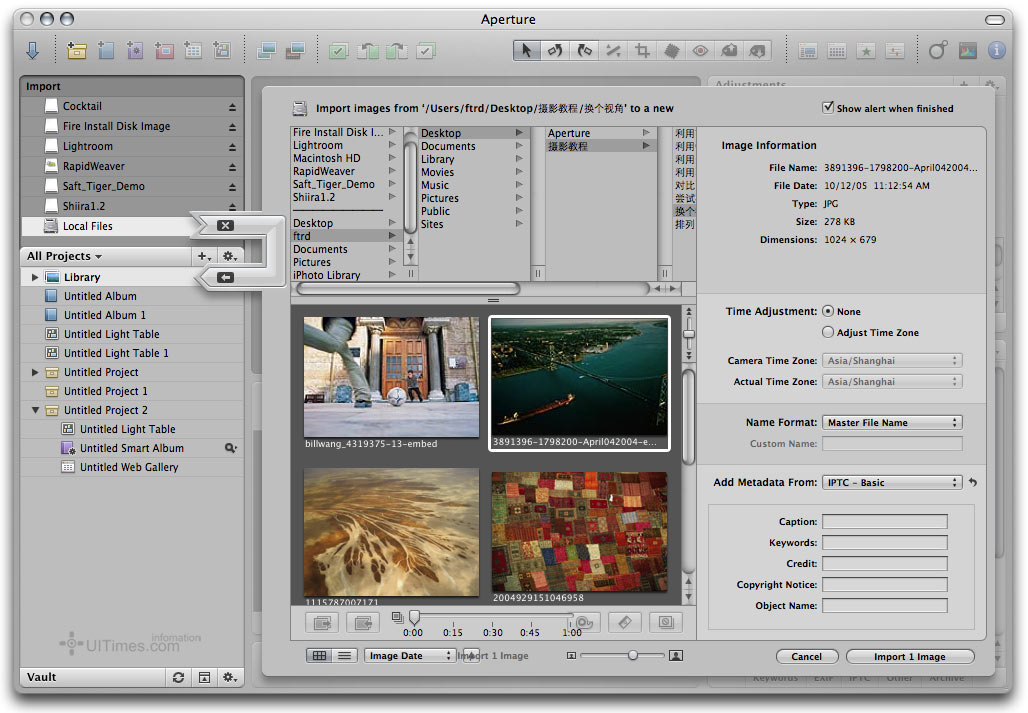Select the Spot and Patch tool
Viewport: 1028px width, 713px height.
[x=671, y=50]
